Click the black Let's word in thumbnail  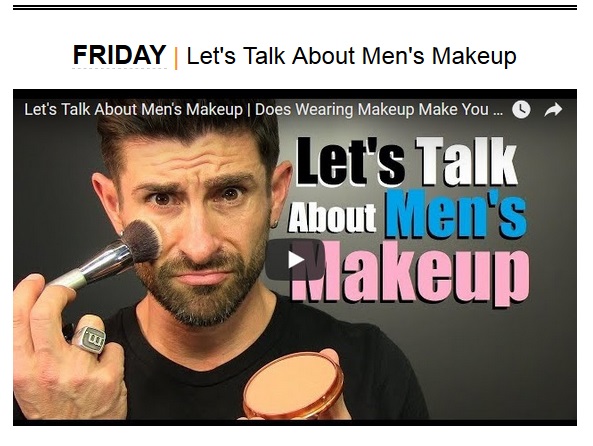[350, 162]
